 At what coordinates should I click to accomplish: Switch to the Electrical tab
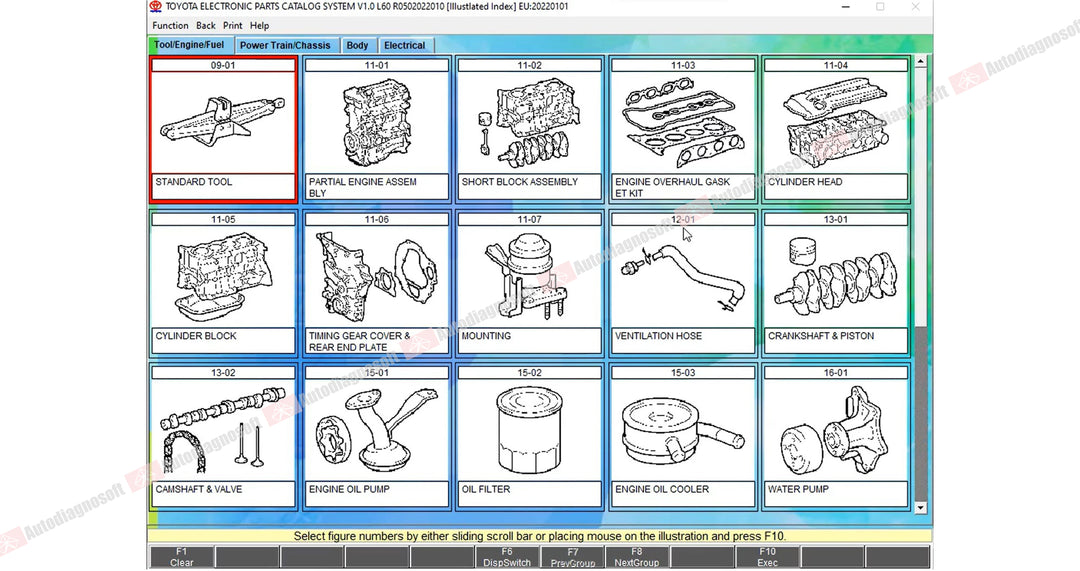pyautogui.click(x=404, y=45)
